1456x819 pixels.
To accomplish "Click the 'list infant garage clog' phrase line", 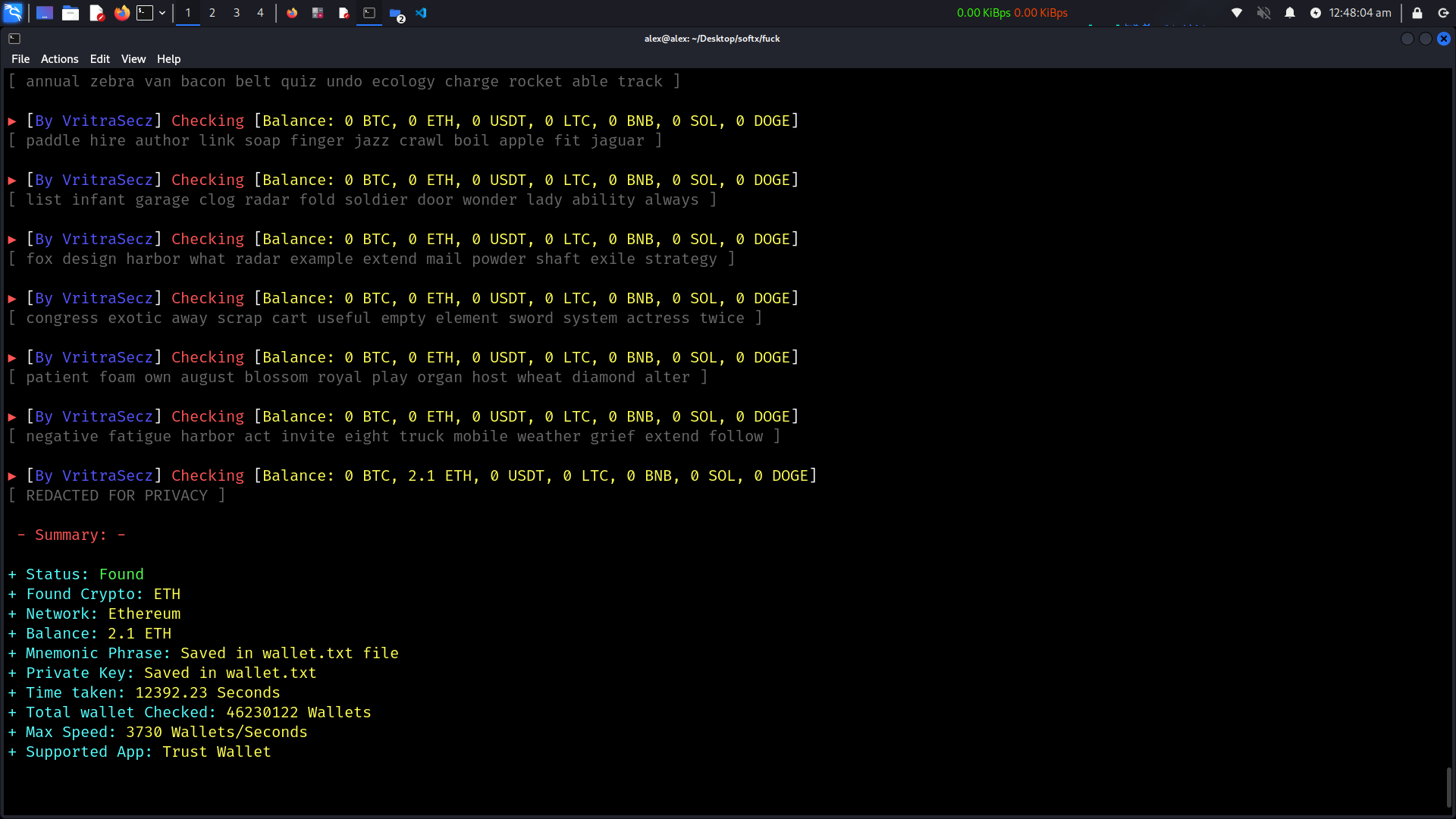I will coord(362,200).
